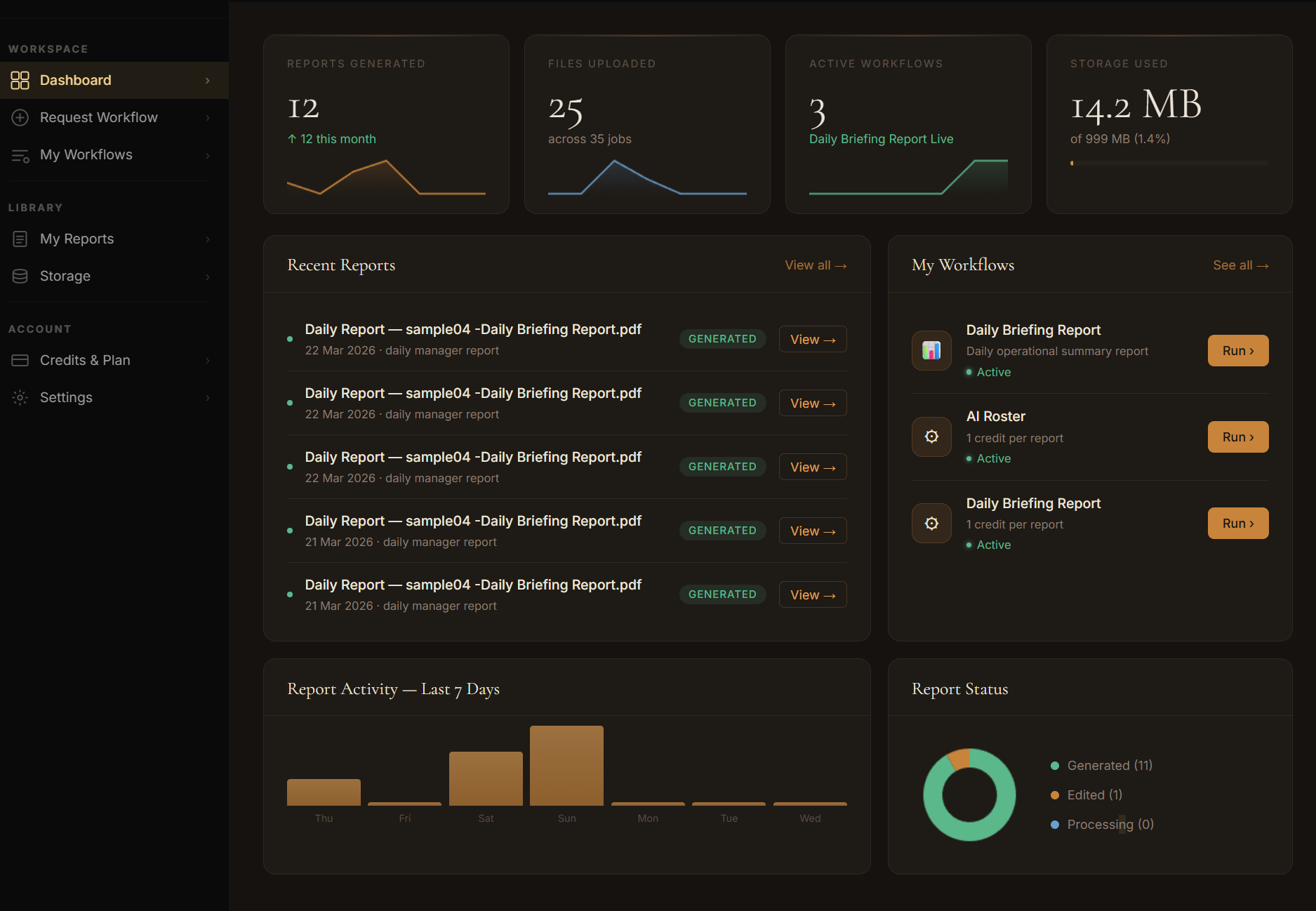Select Request Workflow in the sidebar
This screenshot has width=1316, height=911.
(x=98, y=117)
